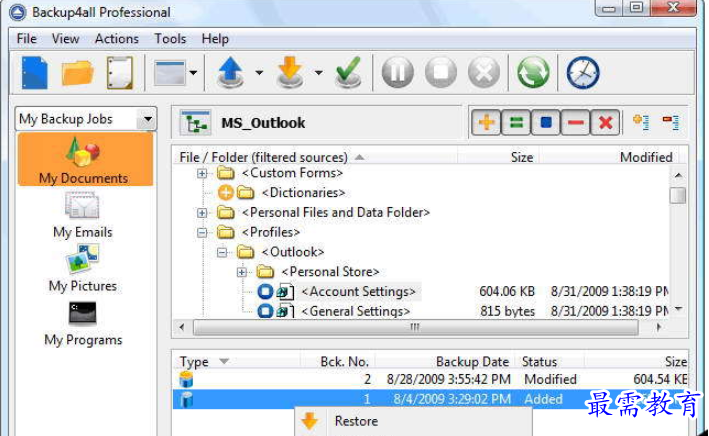This screenshot has height=436, width=709.
Task: Select the General Settings item
Action: 355,312
